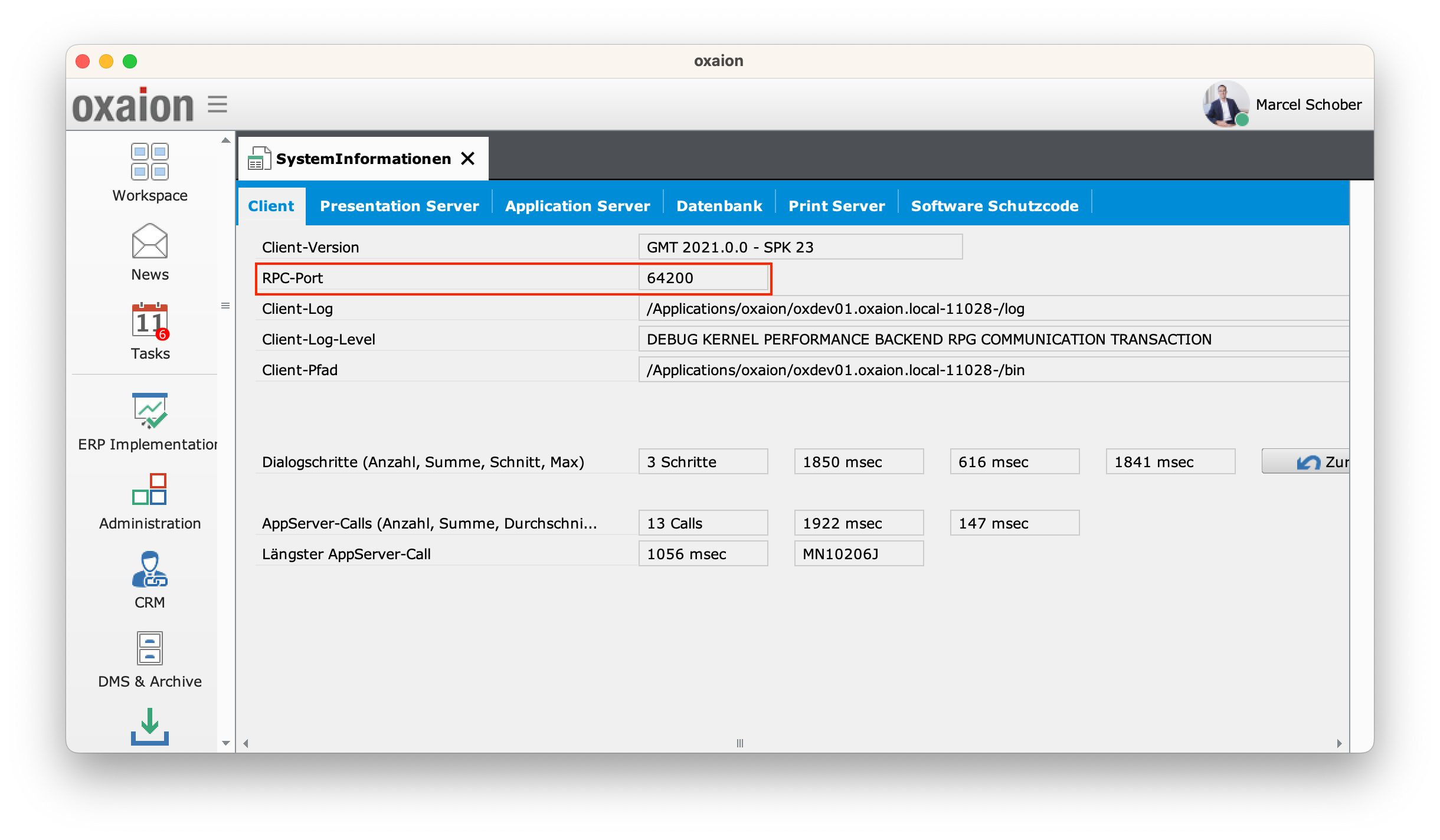1440x840 pixels.
Task: Click the RPC-Port label
Action: tap(292, 278)
